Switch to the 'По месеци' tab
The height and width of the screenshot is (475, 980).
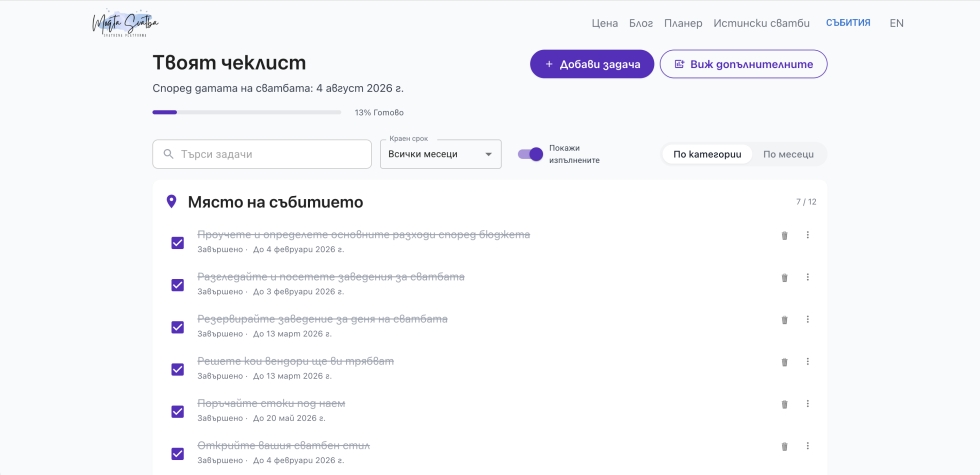click(x=788, y=154)
